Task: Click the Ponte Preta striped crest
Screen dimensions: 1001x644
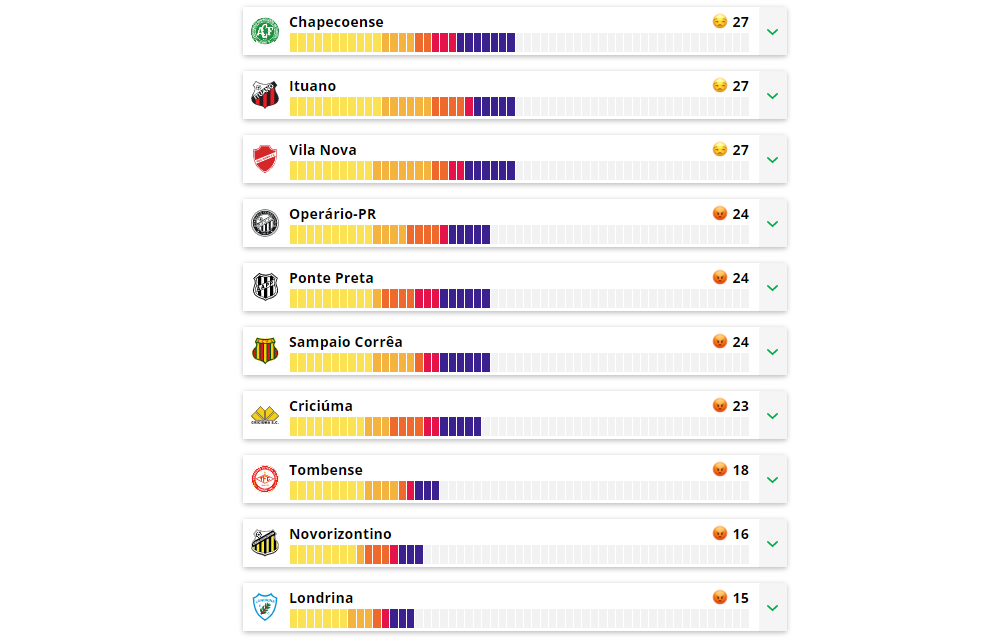Action: coord(265,287)
